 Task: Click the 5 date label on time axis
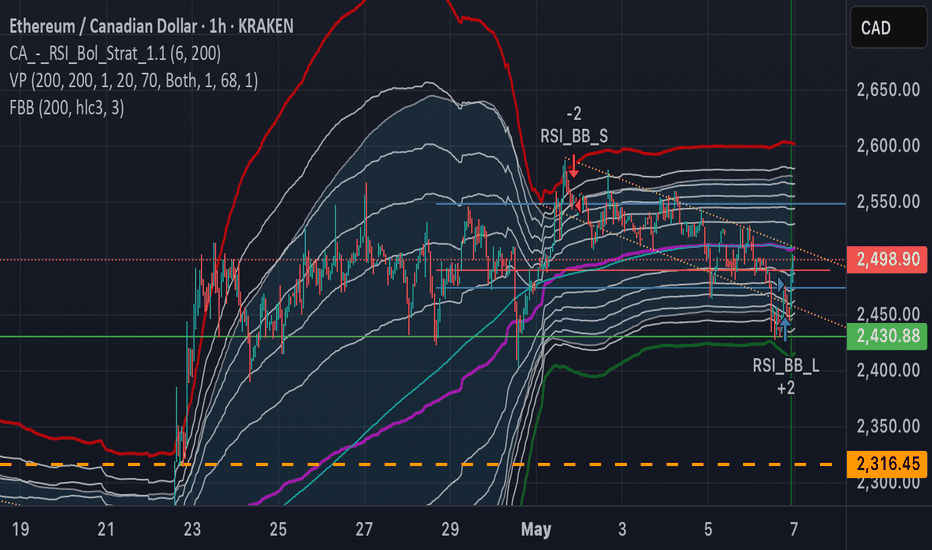pyautogui.click(x=707, y=529)
